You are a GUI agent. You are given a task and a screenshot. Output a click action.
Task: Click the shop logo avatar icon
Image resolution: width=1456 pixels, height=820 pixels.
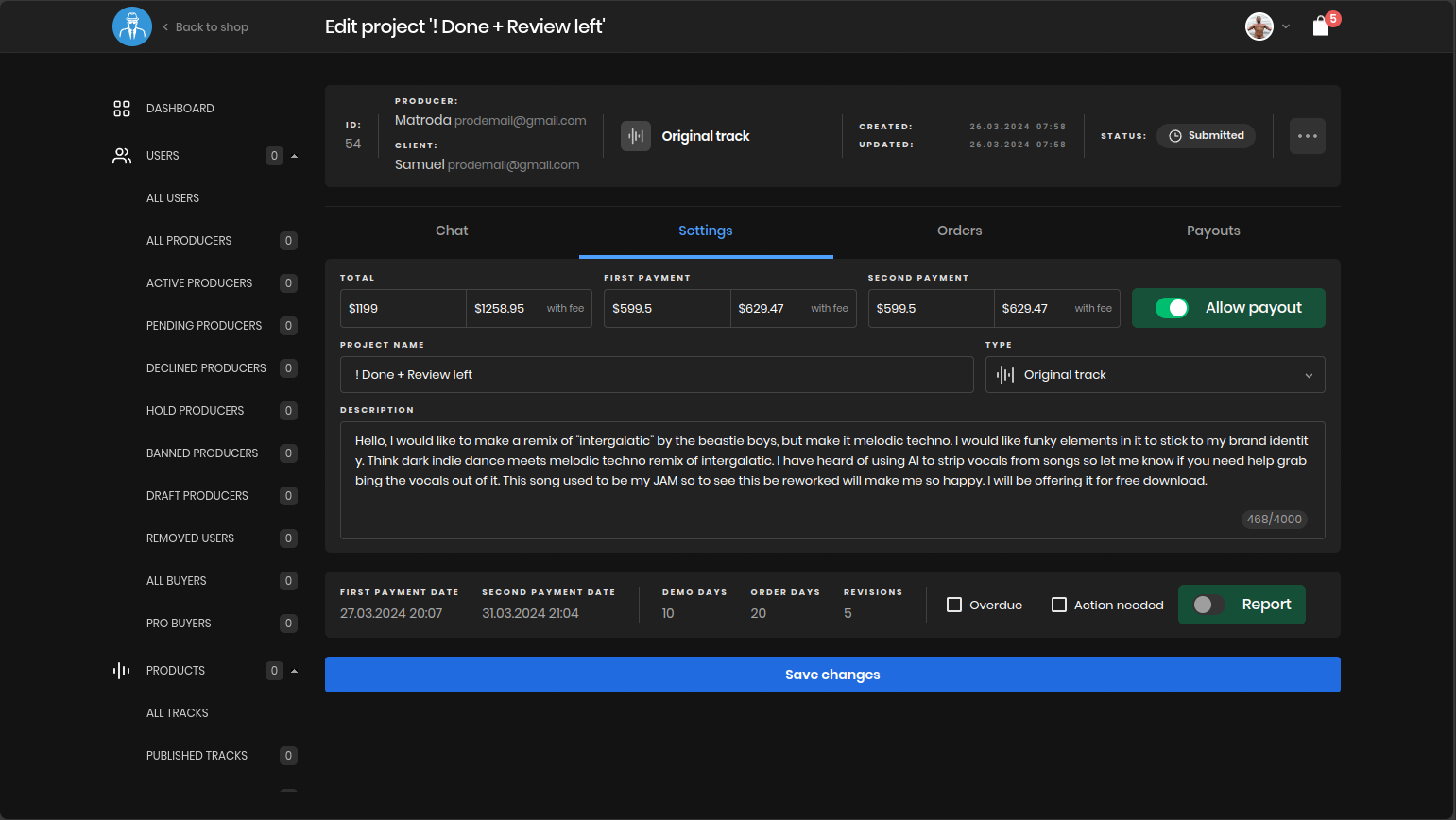[132, 26]
